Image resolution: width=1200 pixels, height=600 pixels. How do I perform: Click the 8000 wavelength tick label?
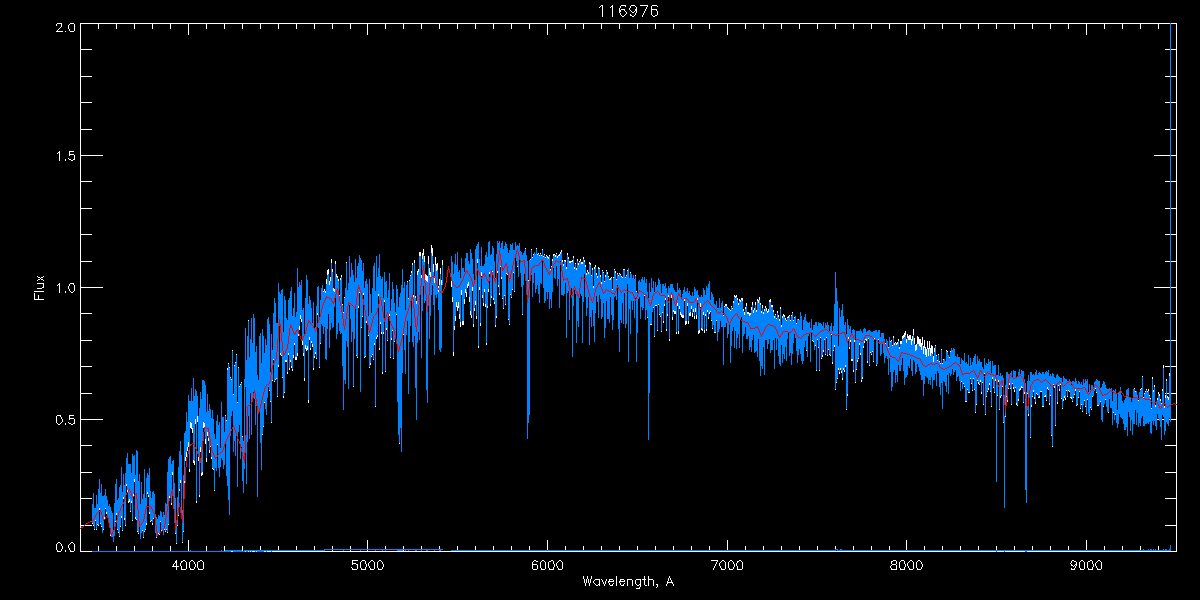pos(907,564)
